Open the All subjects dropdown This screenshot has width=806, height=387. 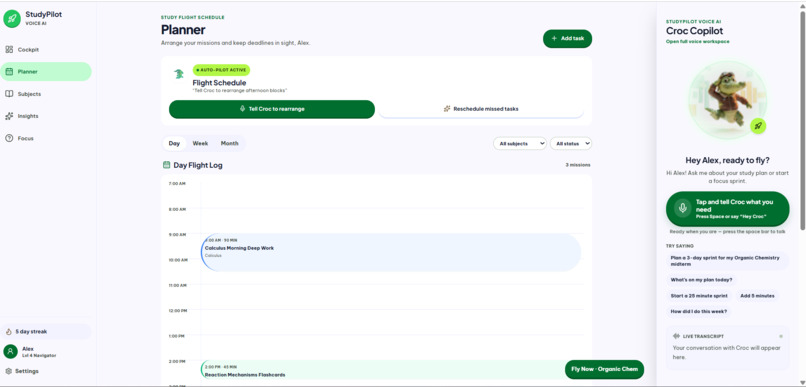click(x=520, y=144)
